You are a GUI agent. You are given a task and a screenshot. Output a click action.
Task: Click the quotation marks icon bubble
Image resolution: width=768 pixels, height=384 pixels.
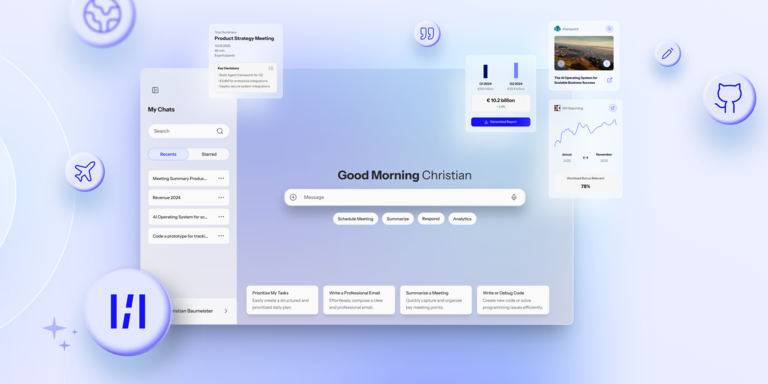[x=427, y=34]
